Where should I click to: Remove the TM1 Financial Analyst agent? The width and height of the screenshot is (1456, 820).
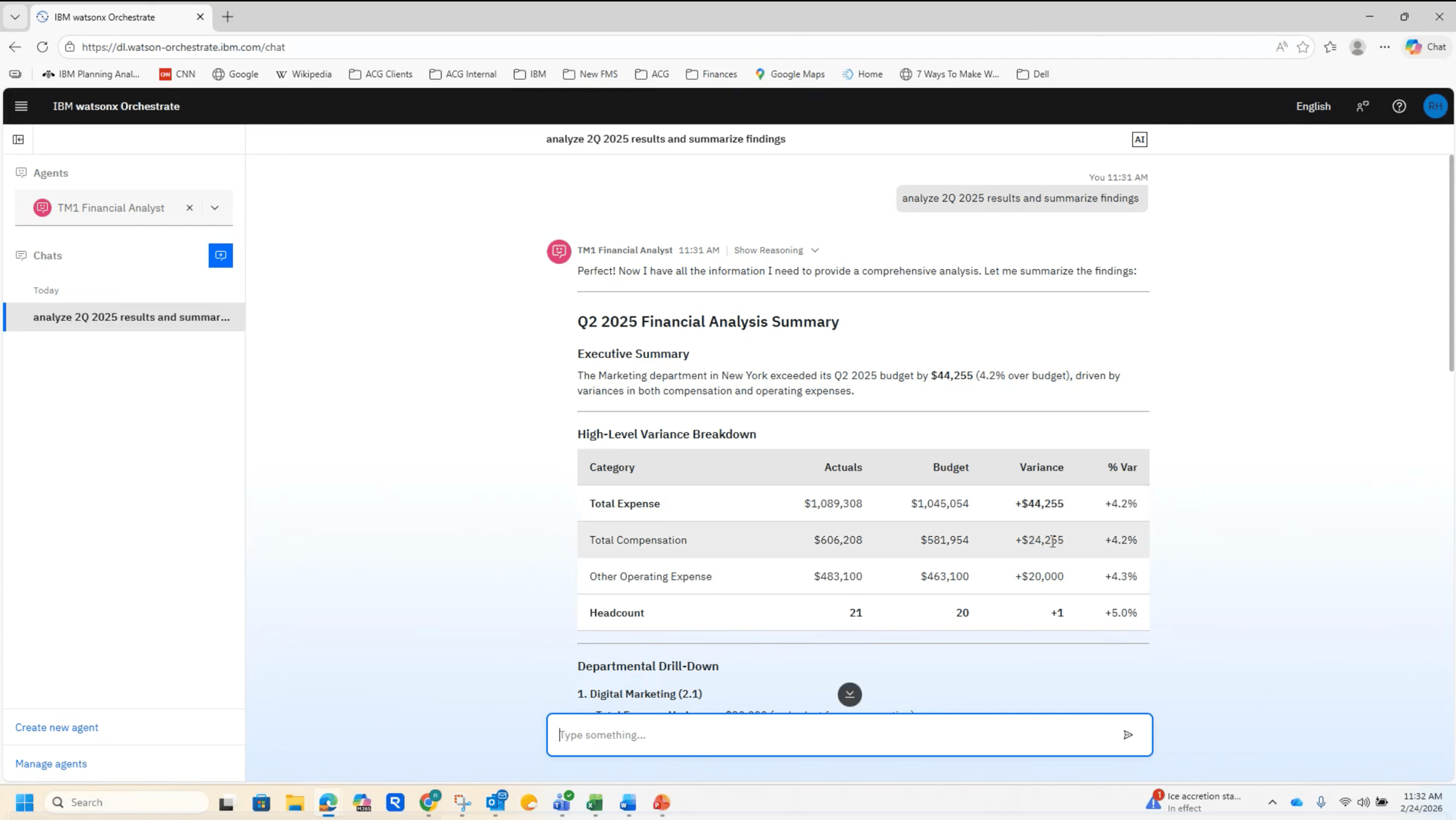[189, 207]
